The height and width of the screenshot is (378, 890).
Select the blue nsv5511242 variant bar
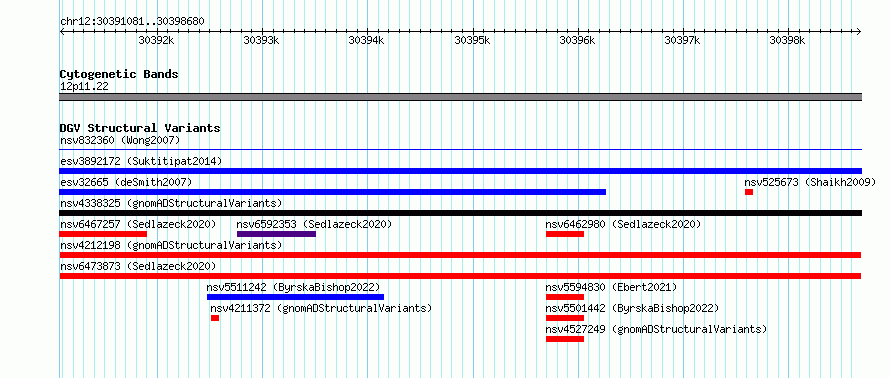295,297
